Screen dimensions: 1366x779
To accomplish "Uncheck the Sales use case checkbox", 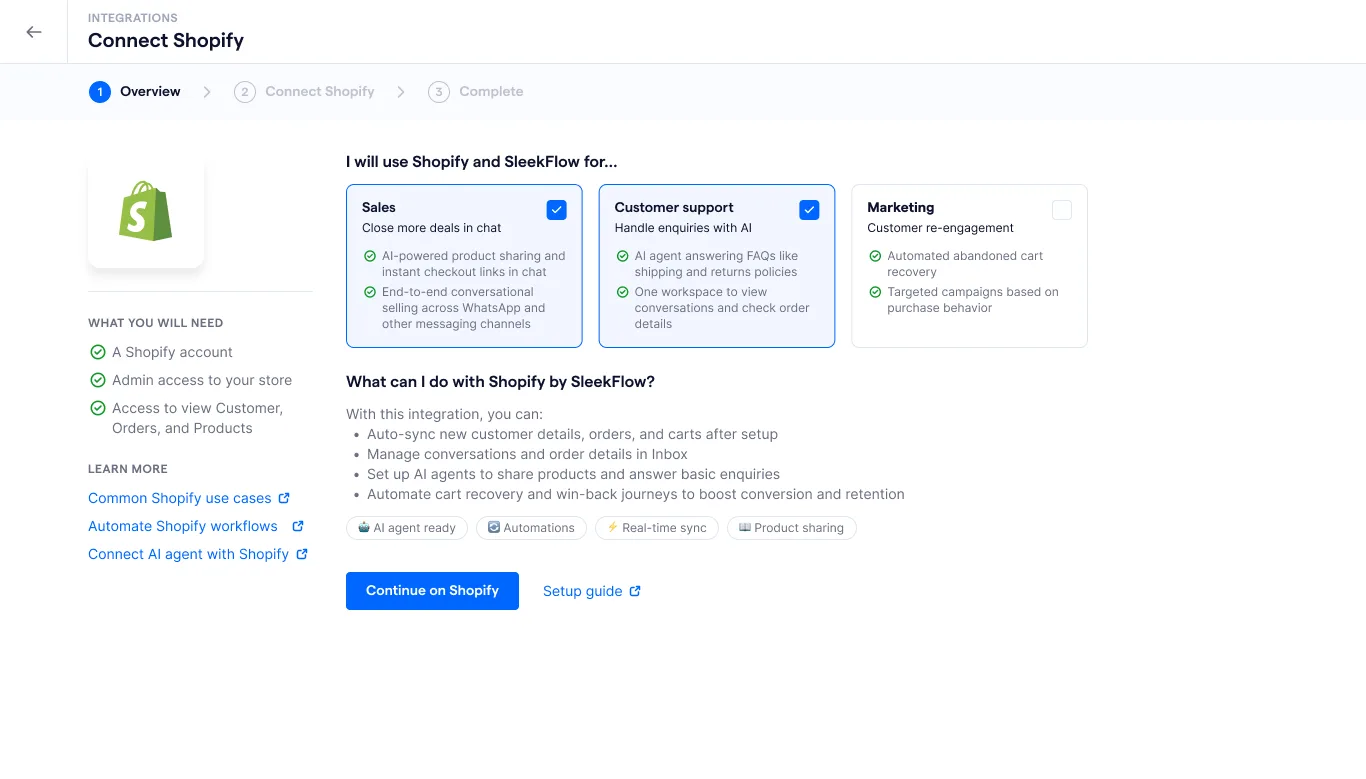I will point(557,210).
